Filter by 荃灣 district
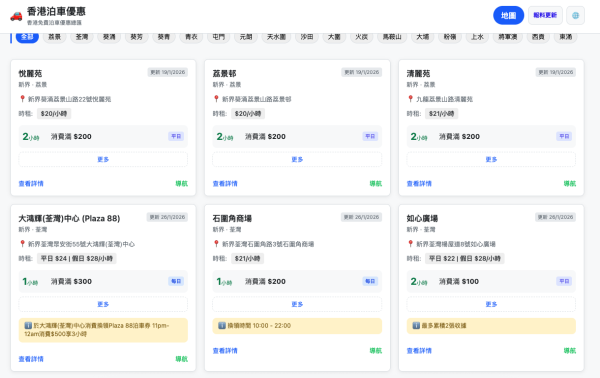 [82, 37]
